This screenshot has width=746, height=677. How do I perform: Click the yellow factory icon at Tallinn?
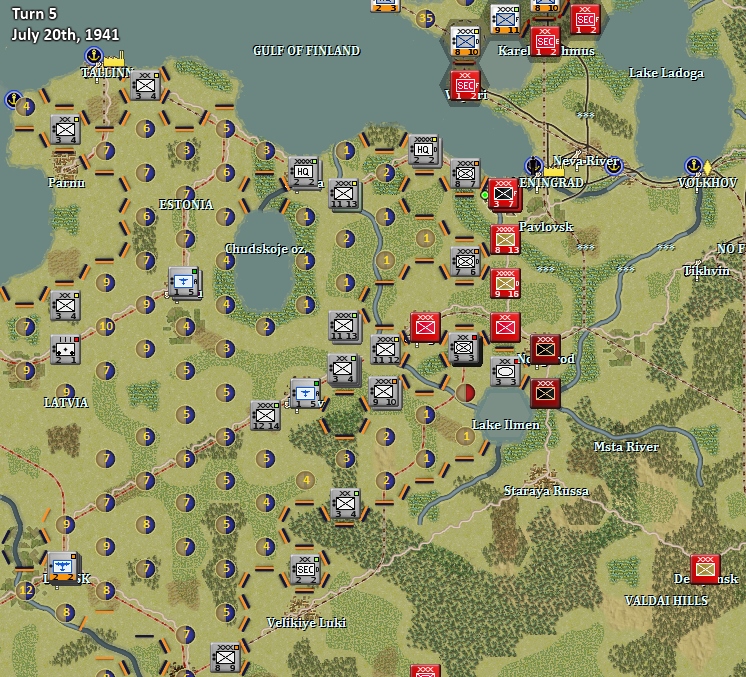pyautogui.click(x=114, y=59)
